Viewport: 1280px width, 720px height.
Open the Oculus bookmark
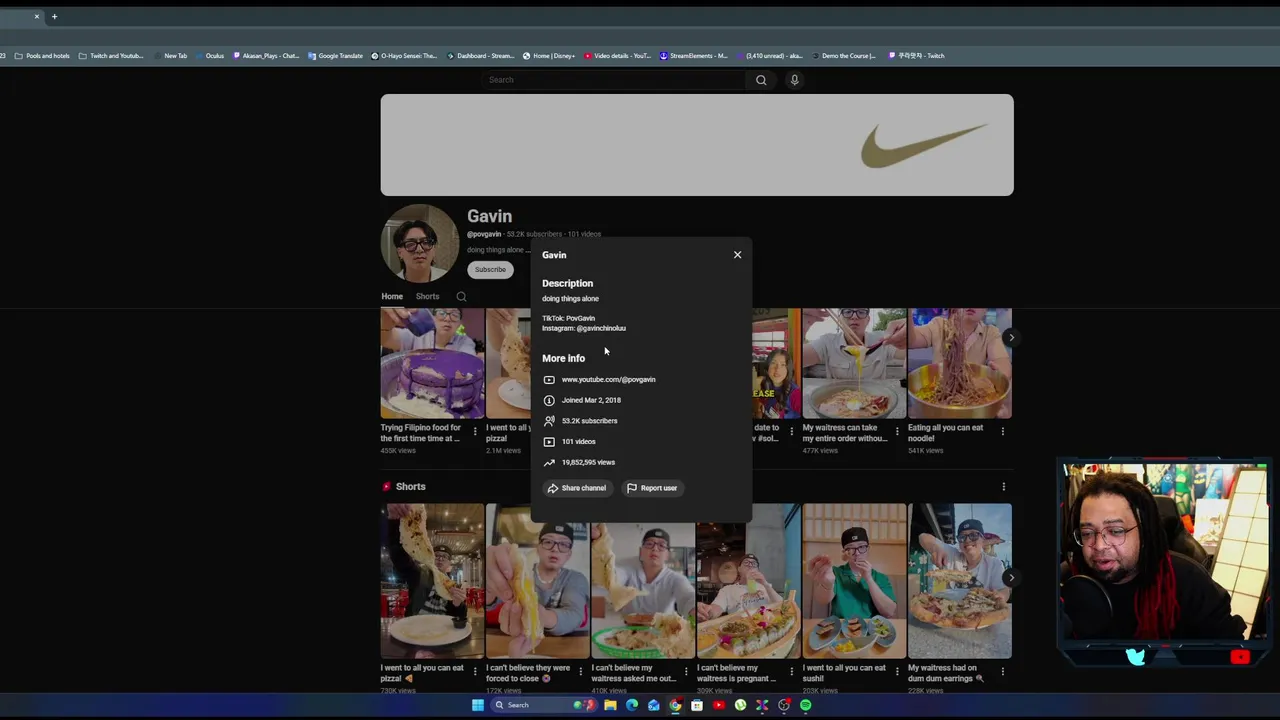pyautogui.click(x=209, y=56)
